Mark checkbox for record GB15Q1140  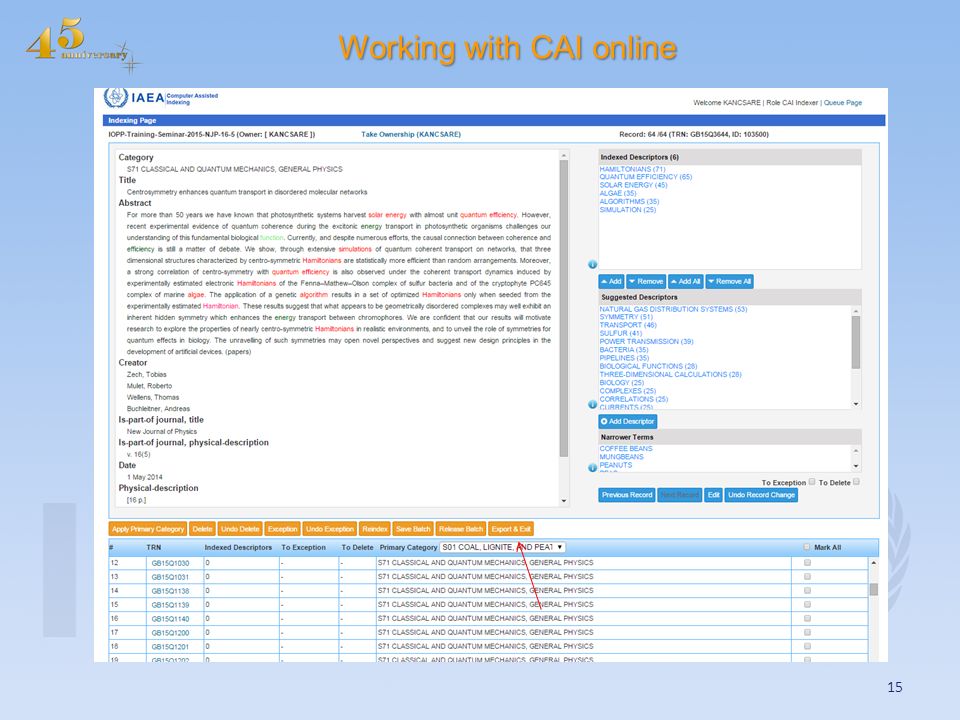tap(808, 618)
